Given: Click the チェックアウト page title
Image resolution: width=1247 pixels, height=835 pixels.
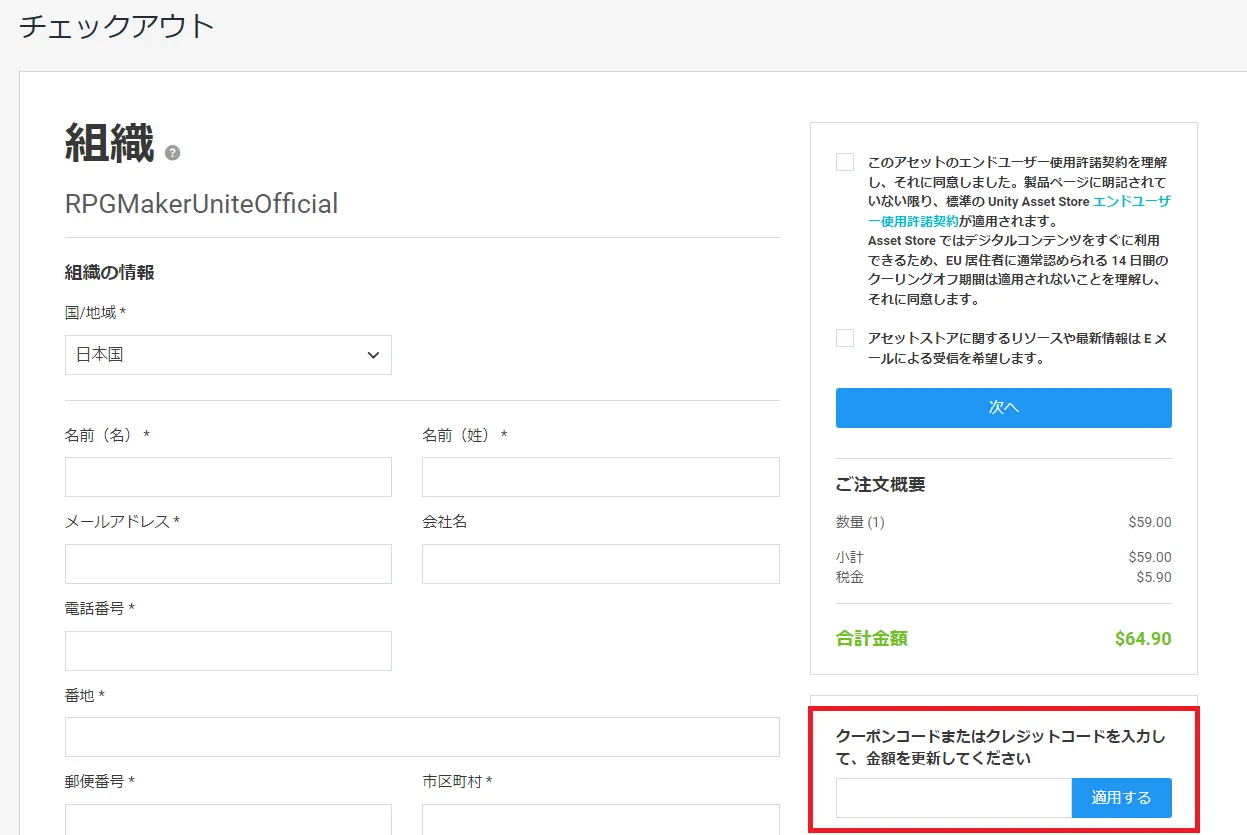Looking at the screenshot, I should click(x=117, y=26).
